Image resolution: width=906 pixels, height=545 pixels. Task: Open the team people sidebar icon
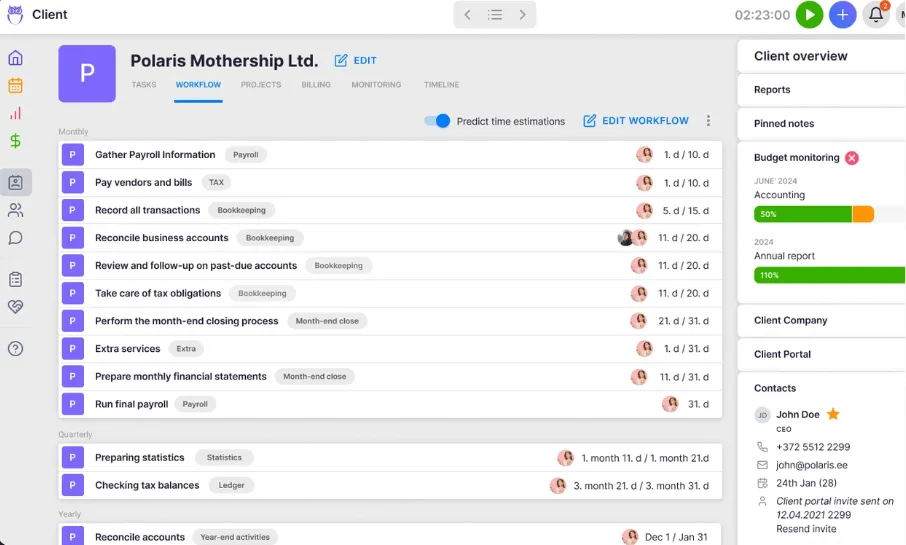pyautogui.click(x=16, y=210)
